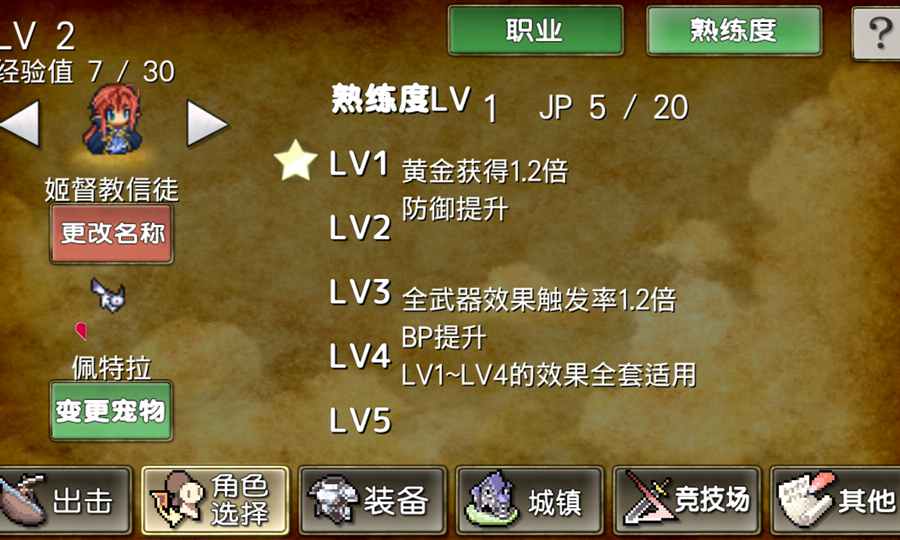The width and height of the screenshot is (900, 540).
Task: Open the 装备 equipment menu
Action: tap(373, 500)
